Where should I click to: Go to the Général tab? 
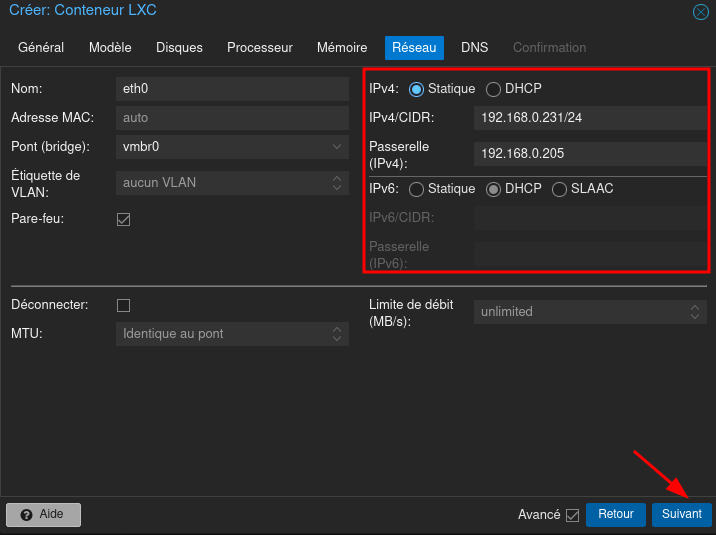(41, 48)
